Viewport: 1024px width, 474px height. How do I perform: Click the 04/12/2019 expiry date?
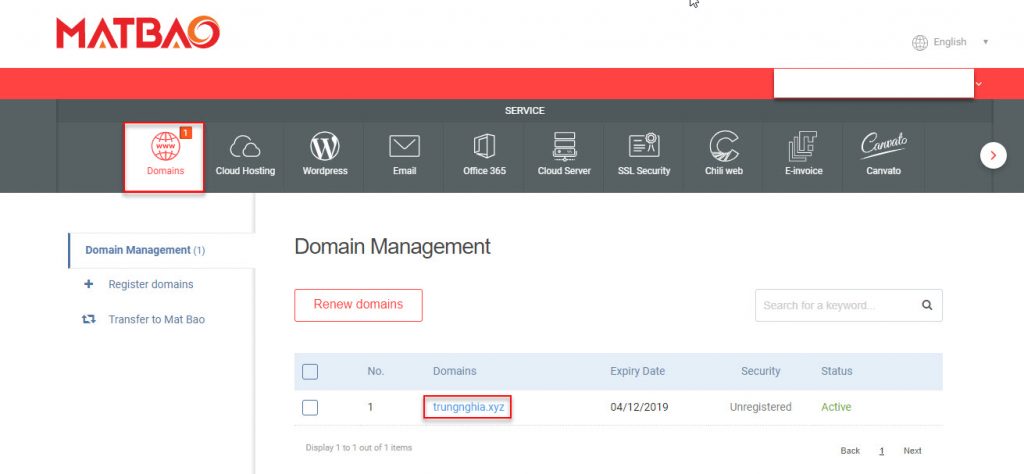pyautogui.click(x=639, y=407)
